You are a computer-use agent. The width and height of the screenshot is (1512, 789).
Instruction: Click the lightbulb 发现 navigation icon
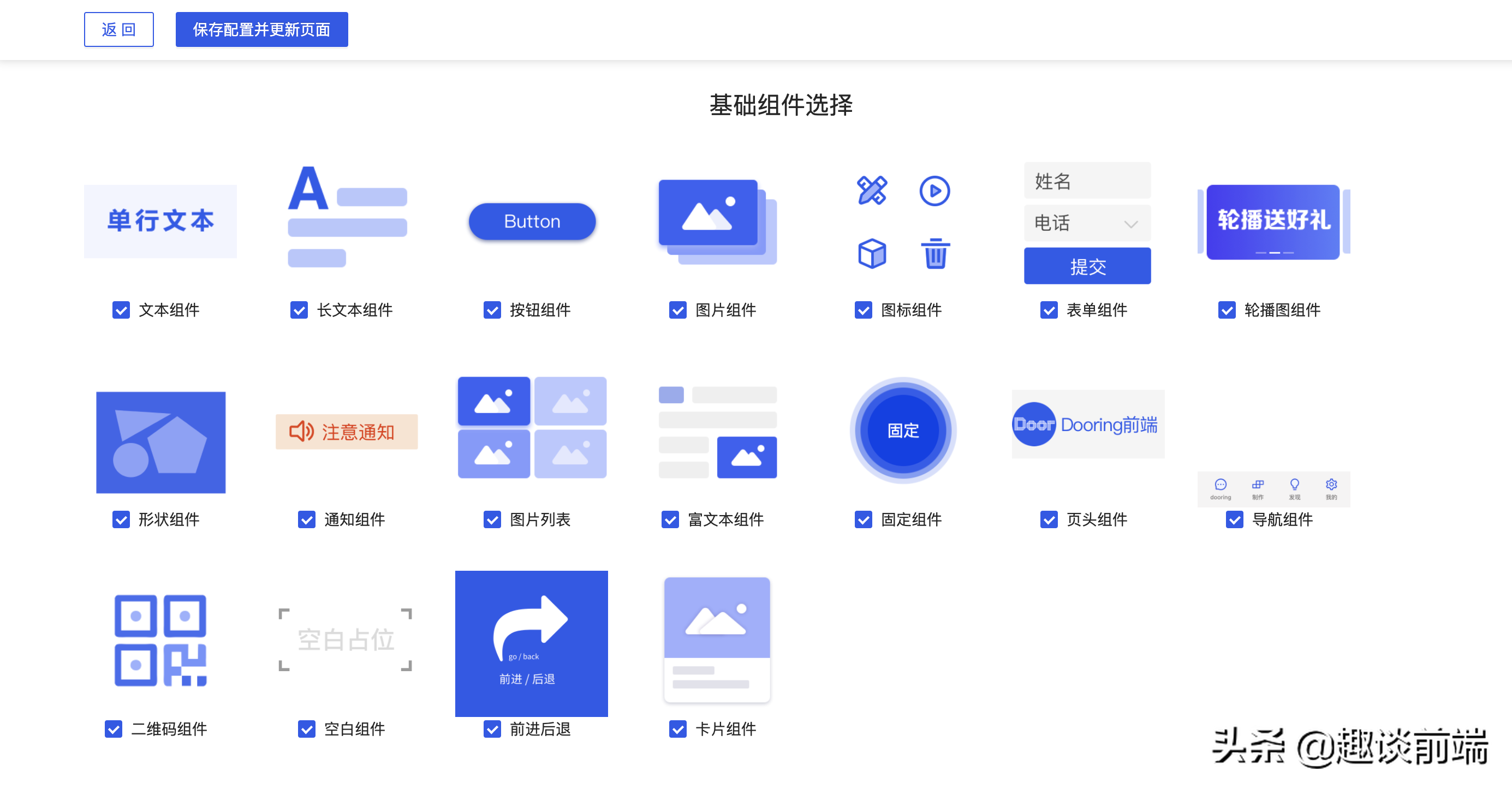(x=1294, y=485)
